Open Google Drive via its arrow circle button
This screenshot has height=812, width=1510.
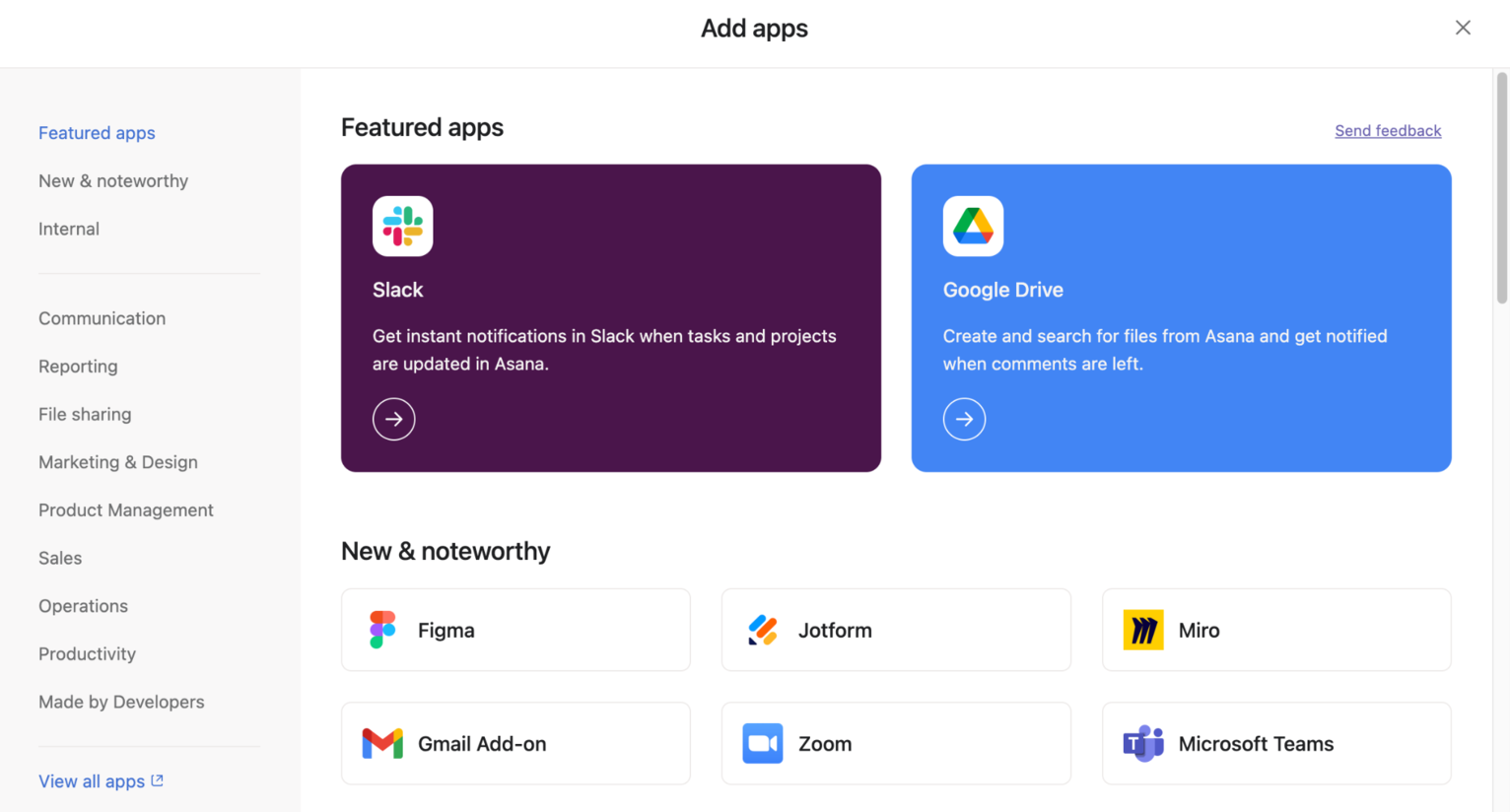point(964,419)
